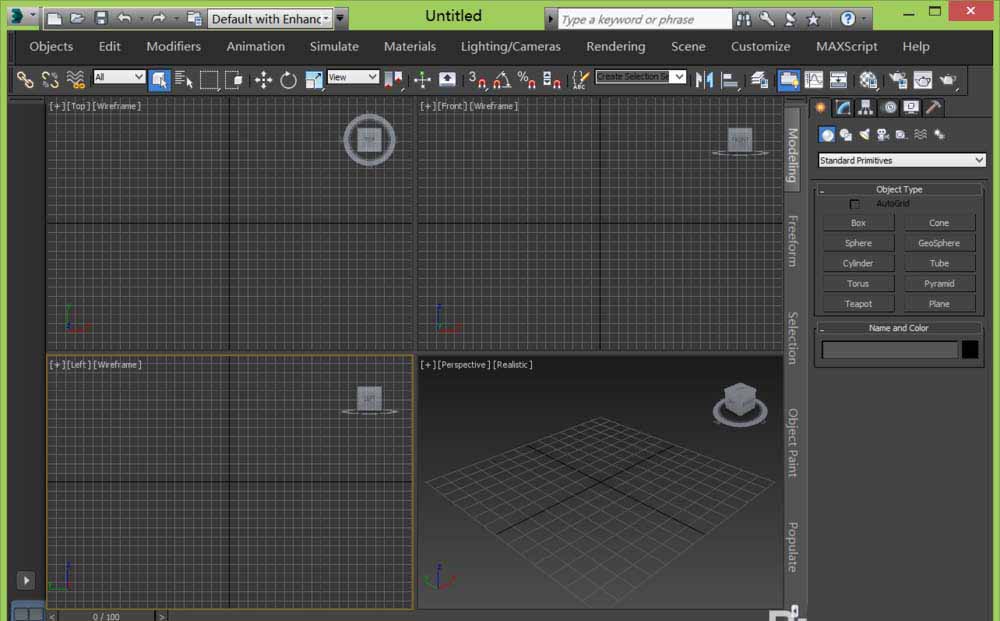Switch to the Lights category icon
Image resolution: width=1000 pixels, height=621 pixels.
point(864,135)
